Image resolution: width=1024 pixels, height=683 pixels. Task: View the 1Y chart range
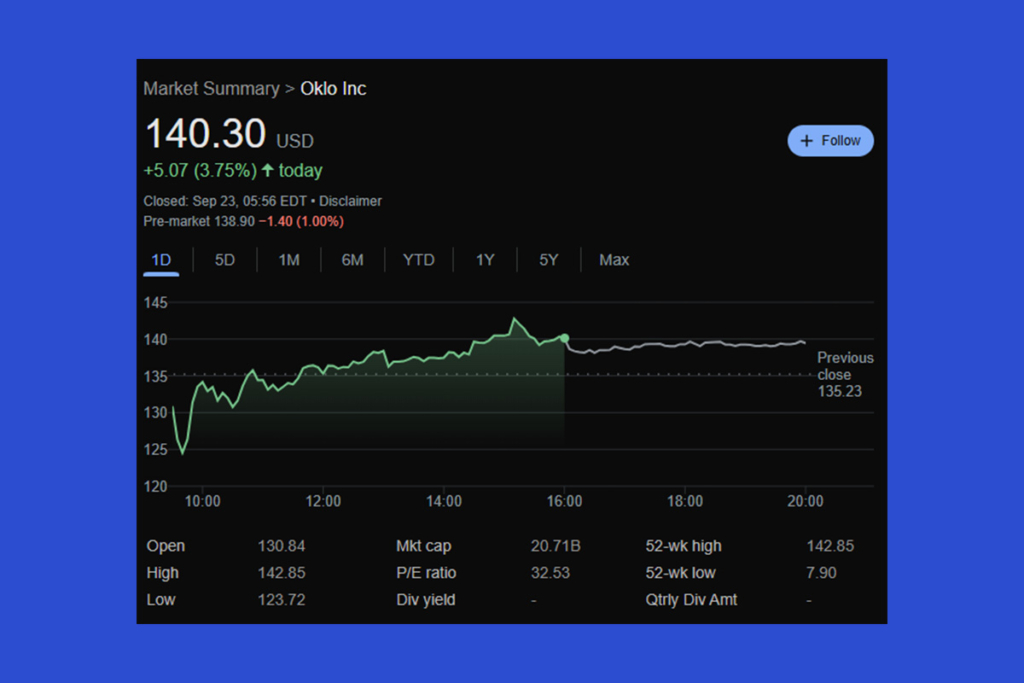click(x=485, y=260)
